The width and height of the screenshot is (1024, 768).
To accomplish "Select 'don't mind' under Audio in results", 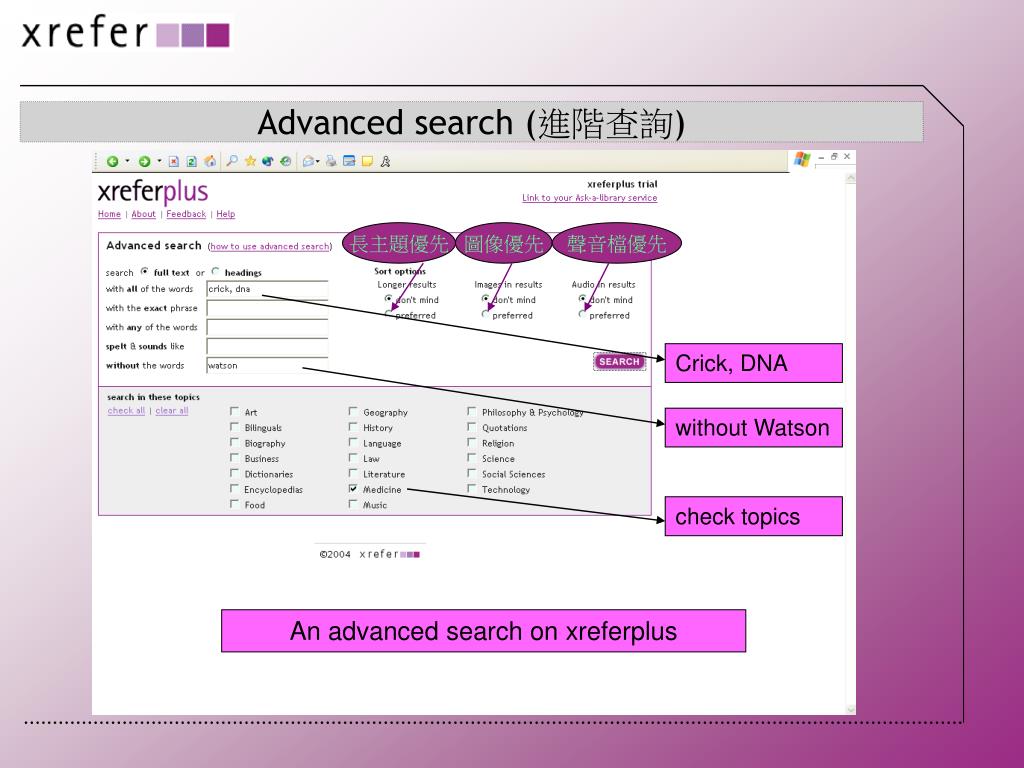I will pos(582,298).
